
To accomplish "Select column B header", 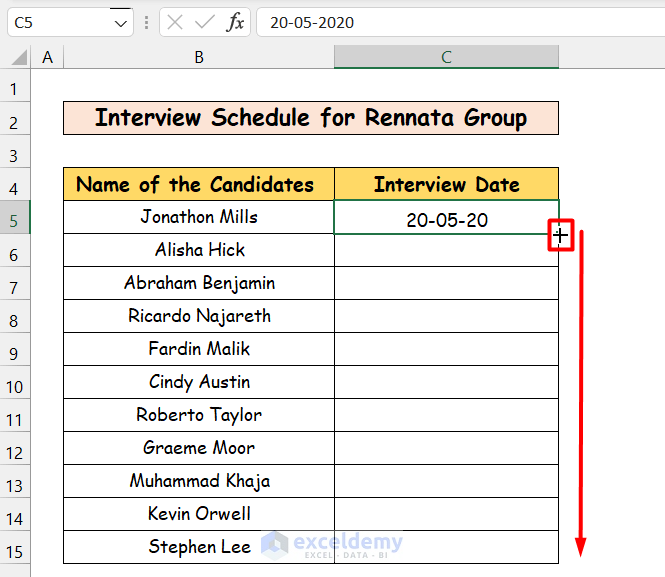I will tap(199, 58).
